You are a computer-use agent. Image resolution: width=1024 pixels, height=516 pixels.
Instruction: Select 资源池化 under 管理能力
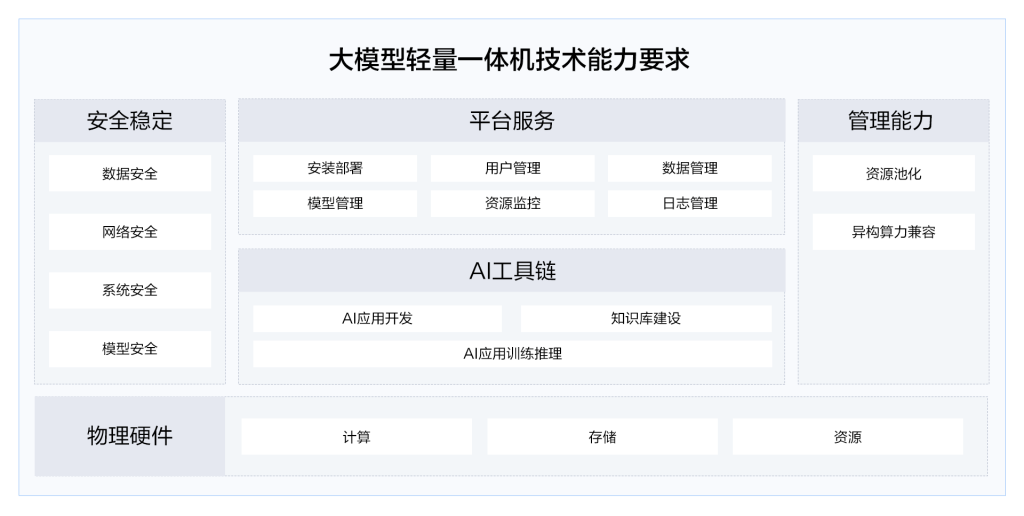pos(893,173)
